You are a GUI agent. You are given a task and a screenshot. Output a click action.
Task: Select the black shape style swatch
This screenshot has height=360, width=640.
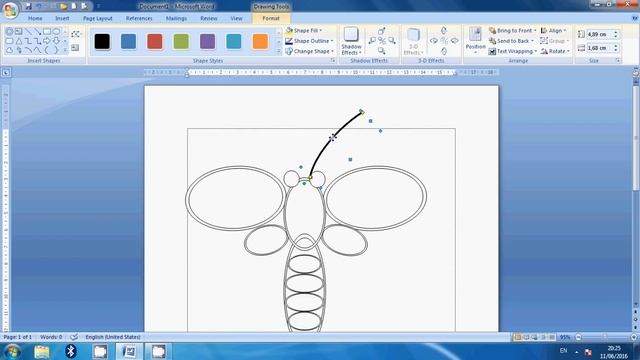102,41
